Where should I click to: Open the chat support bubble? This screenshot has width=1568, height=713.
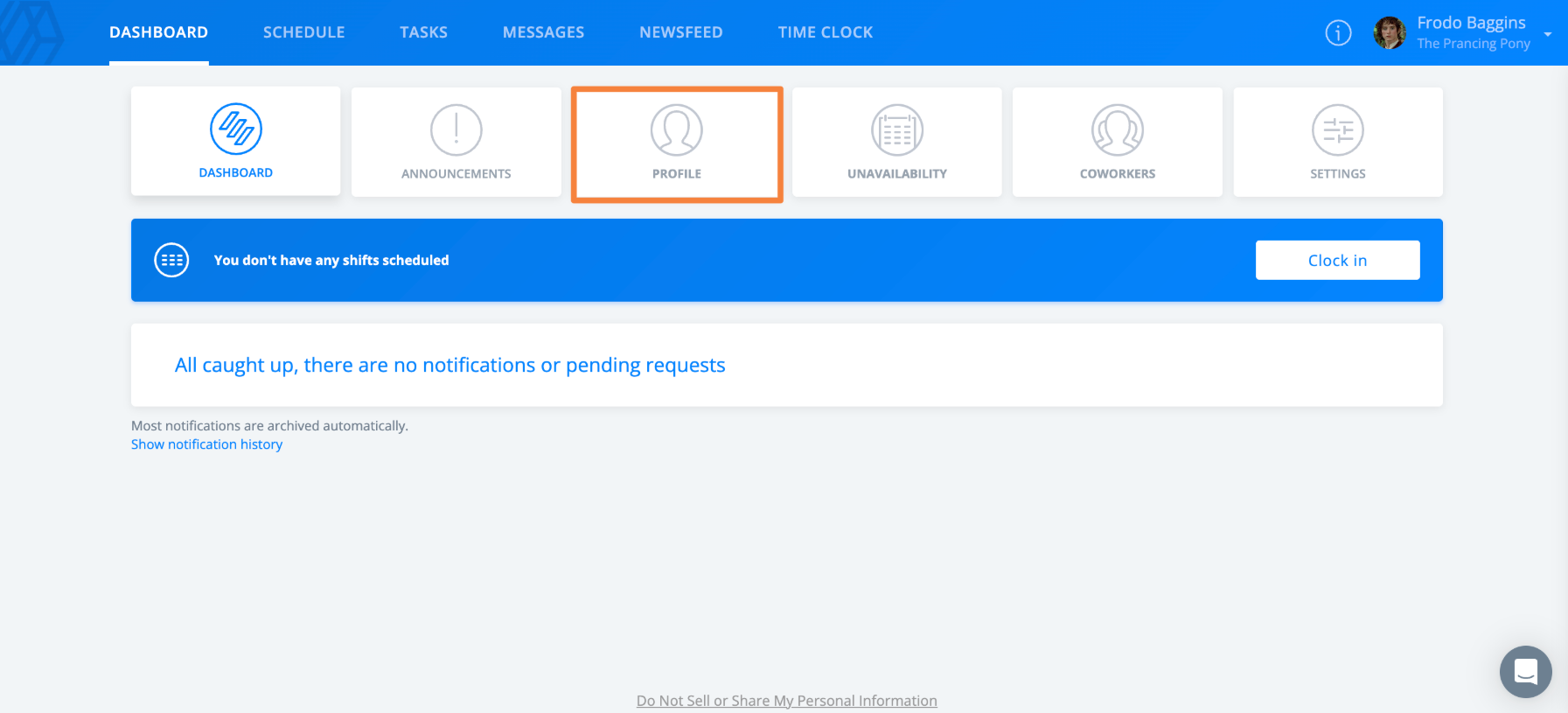1526,672
